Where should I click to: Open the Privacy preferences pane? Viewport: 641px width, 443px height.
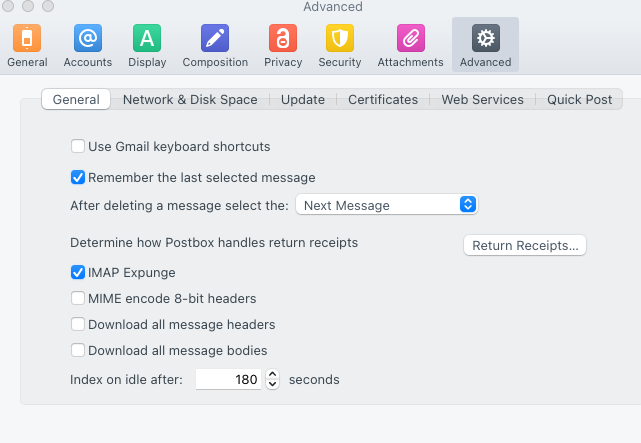pos(283,45)
